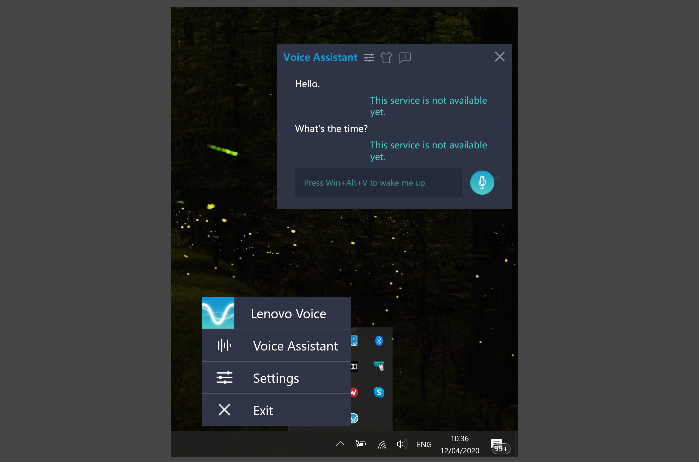Click the Lenovo Voice logo icon

click(218, 313)
